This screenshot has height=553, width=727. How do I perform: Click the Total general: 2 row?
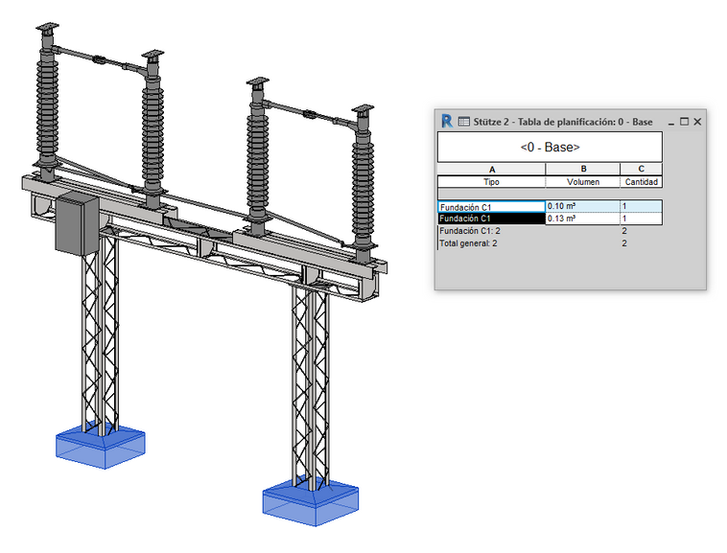[550, 243]
